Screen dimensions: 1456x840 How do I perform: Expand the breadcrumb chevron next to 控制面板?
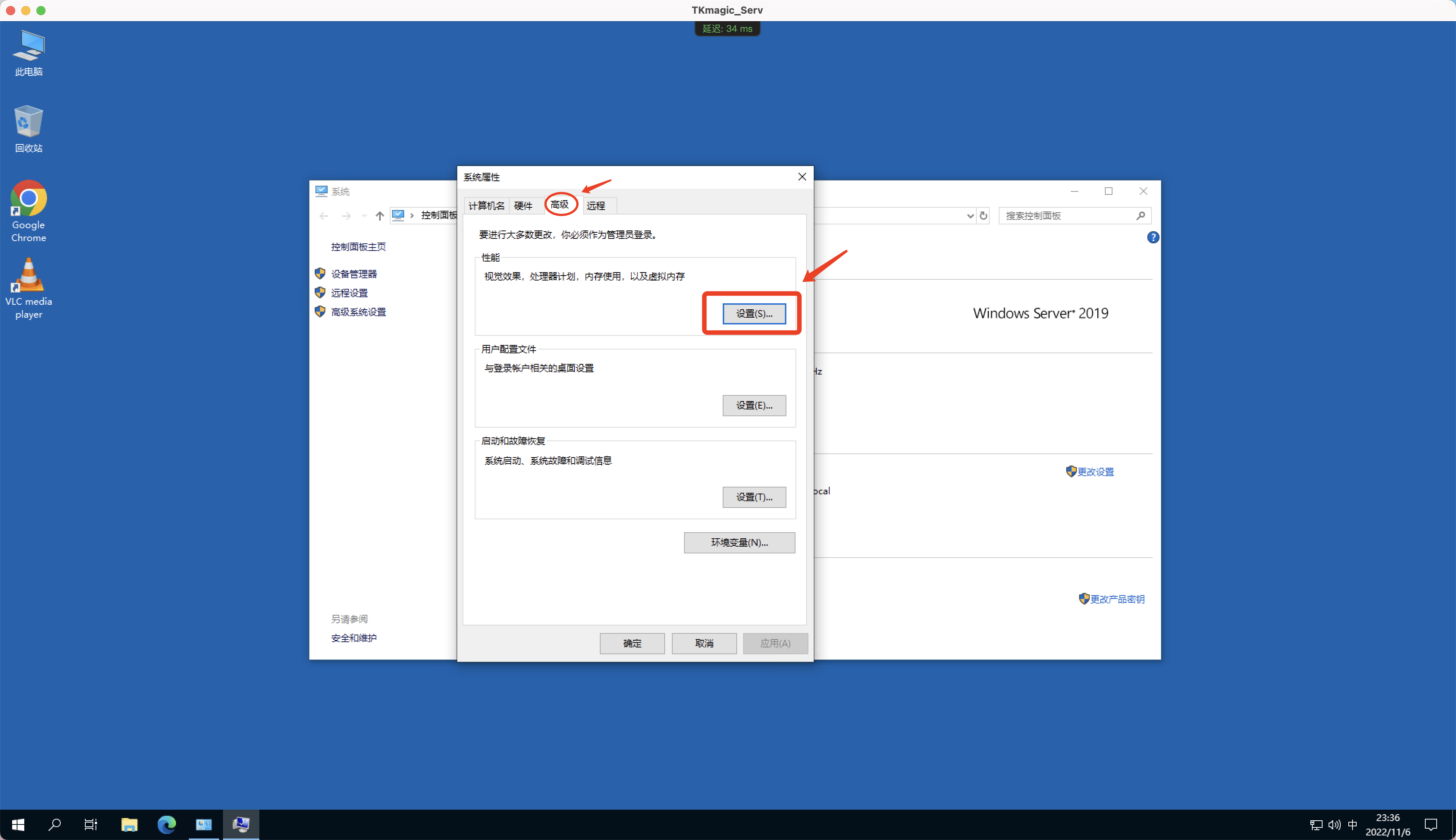(x=411, y=215)
